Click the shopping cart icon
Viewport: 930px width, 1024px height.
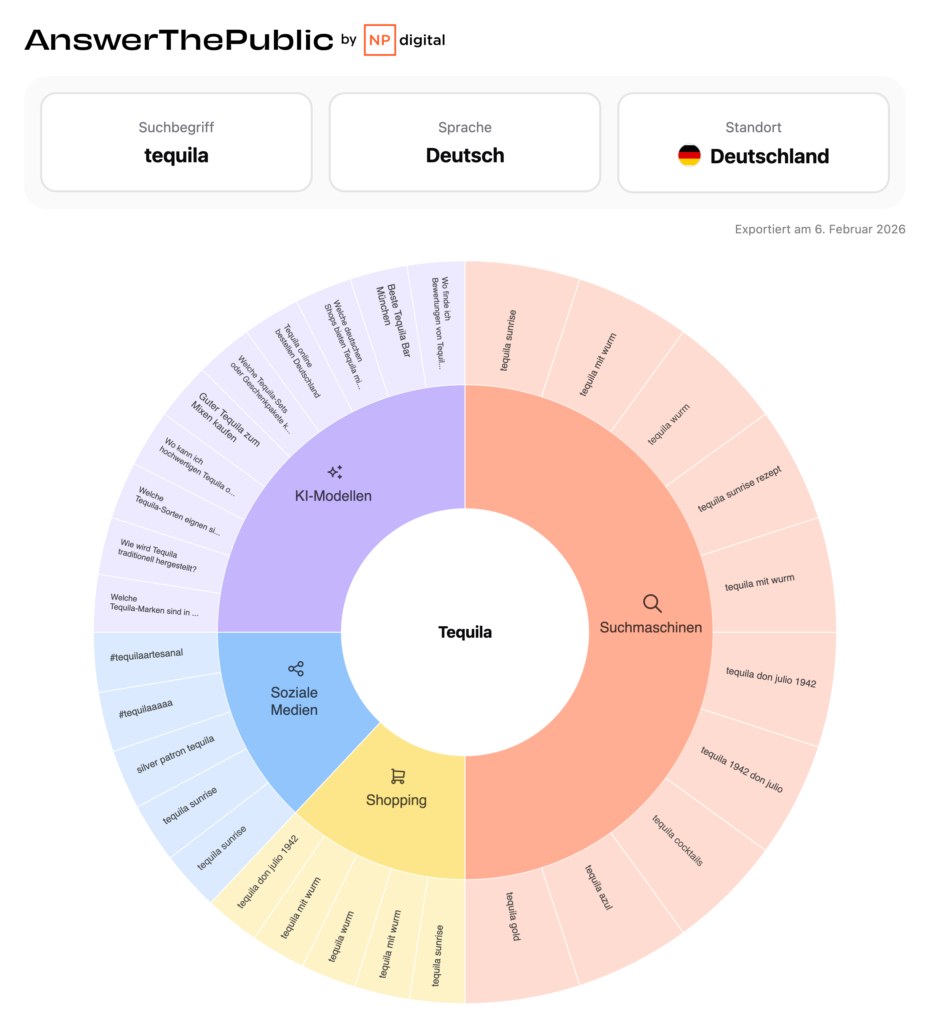tap(397, 776)
